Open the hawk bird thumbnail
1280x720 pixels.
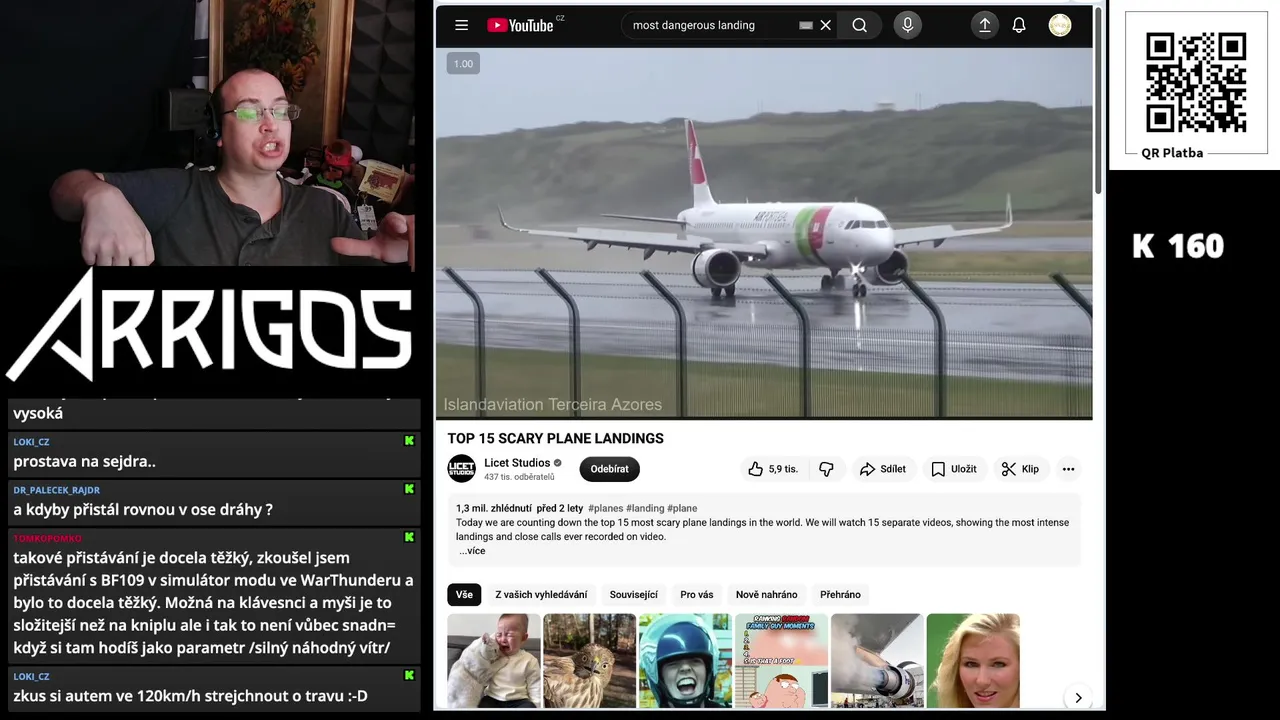click(589, 661)
